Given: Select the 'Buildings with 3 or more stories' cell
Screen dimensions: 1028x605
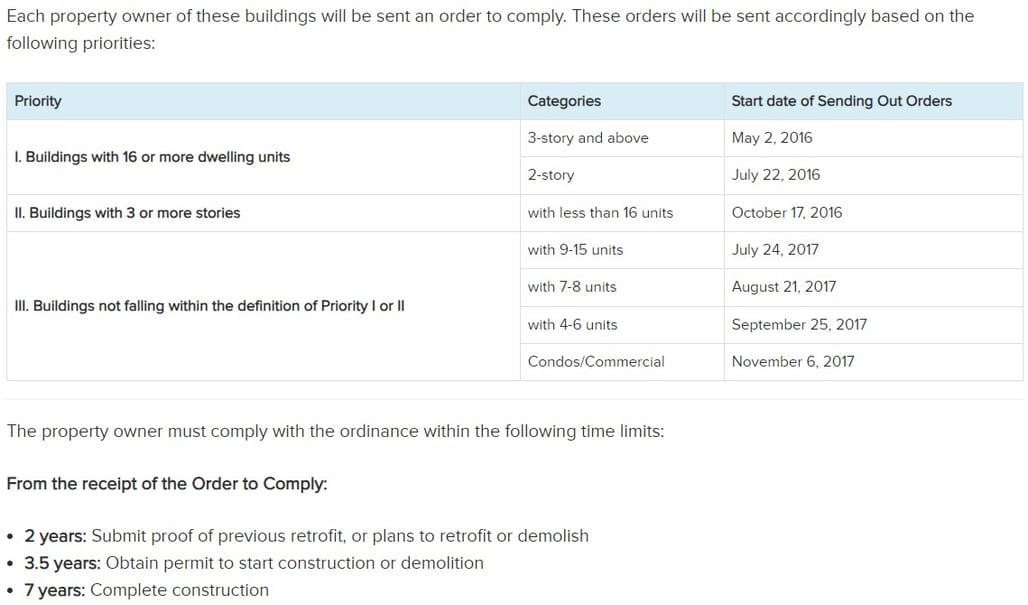Looking at the screenshot, I should coord(263,213).
